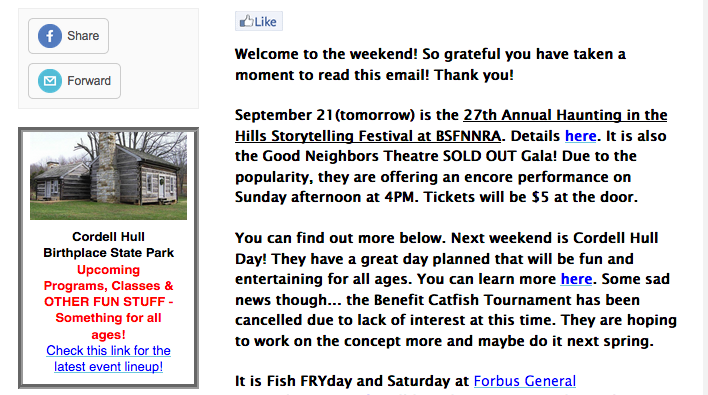Click 'Tickets will be $5 at the door'

coord(530,197)
